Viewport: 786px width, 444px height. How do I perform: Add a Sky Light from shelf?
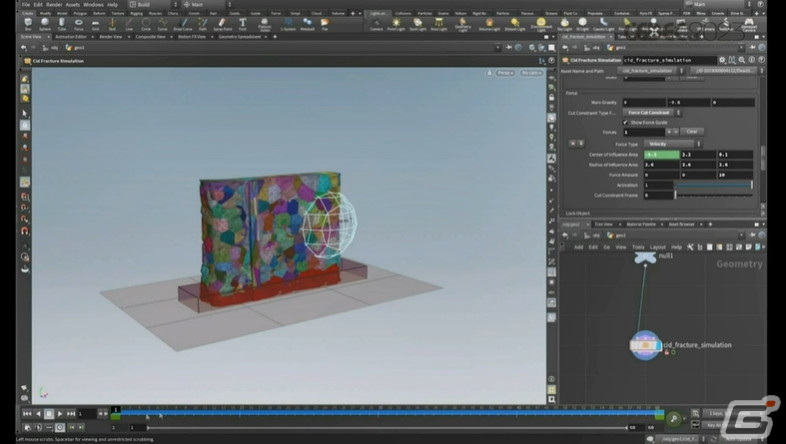pyautogui.click(x=565, y=24)
